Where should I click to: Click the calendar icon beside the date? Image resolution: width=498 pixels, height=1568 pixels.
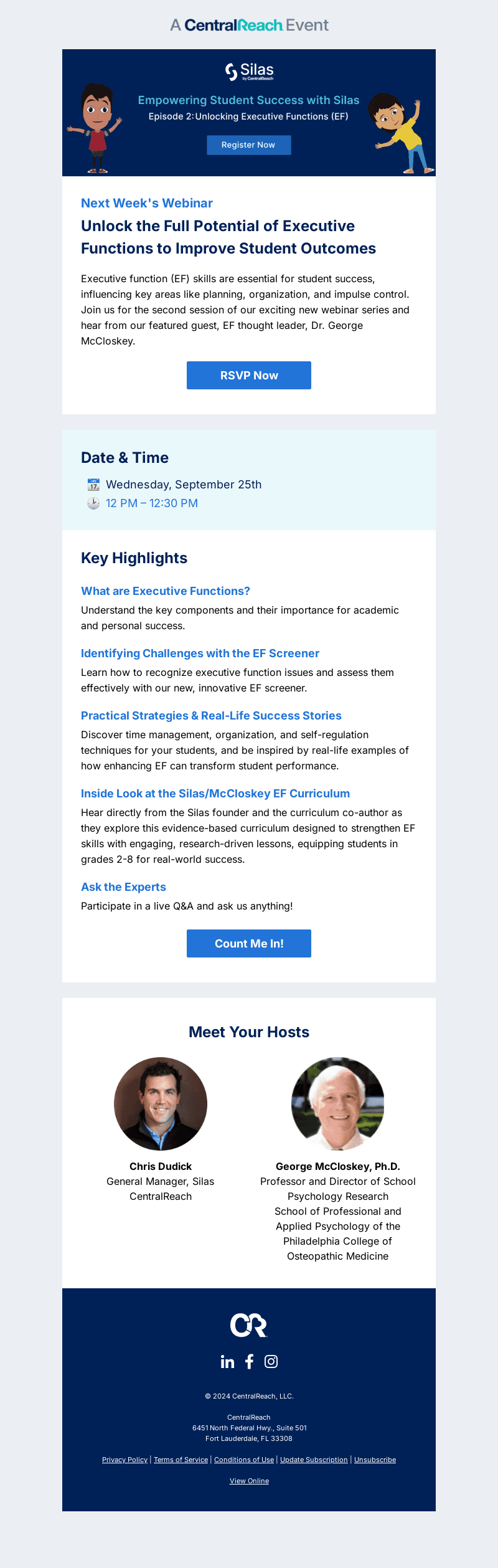[x=93, y=485]
